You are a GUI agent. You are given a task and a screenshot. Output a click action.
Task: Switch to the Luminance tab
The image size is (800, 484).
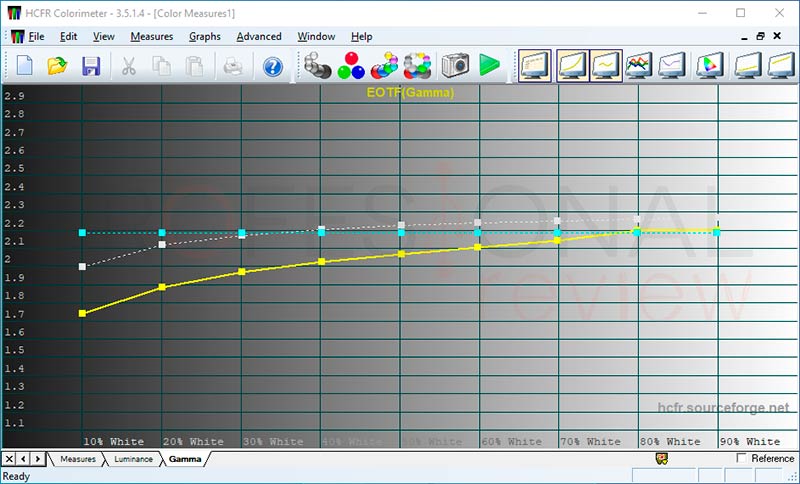pos(133,459)
